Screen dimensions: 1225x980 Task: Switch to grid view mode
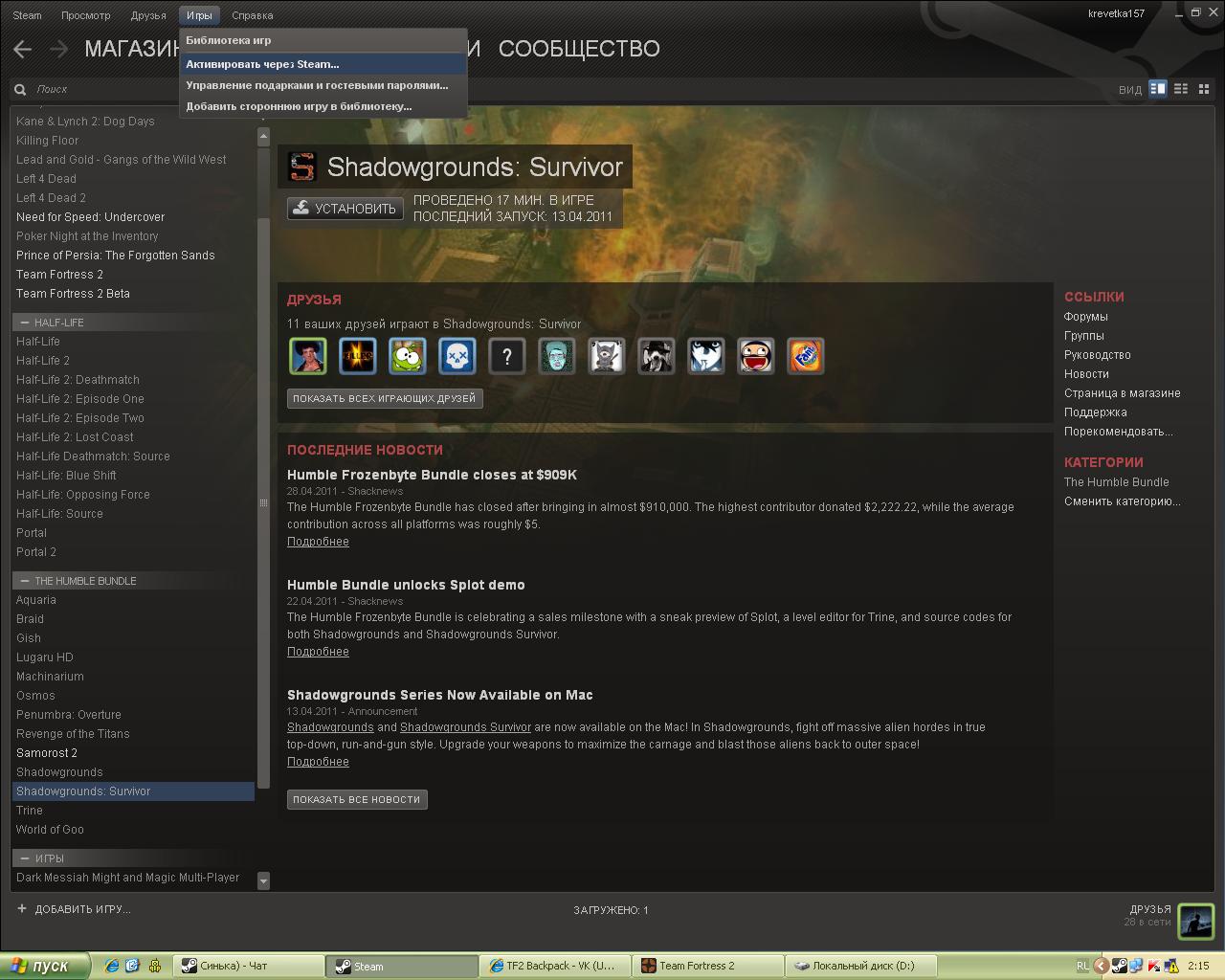click(1204, 89)
